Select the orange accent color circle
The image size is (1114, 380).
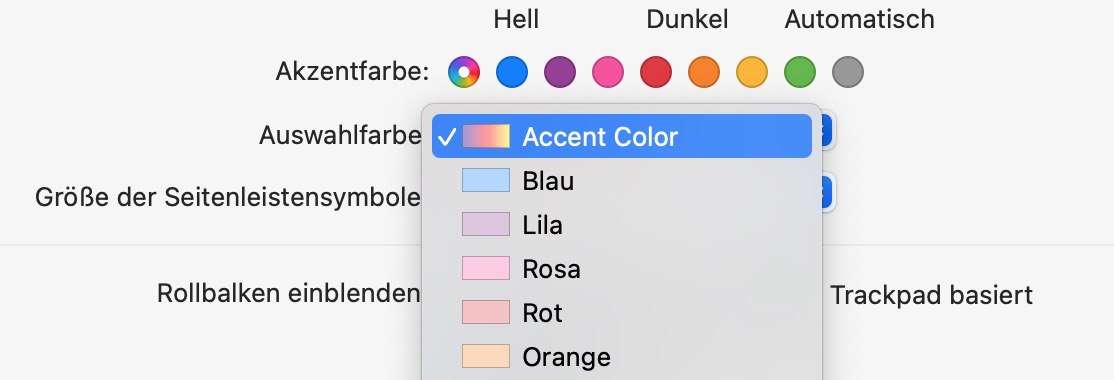(x=703, y=72)
